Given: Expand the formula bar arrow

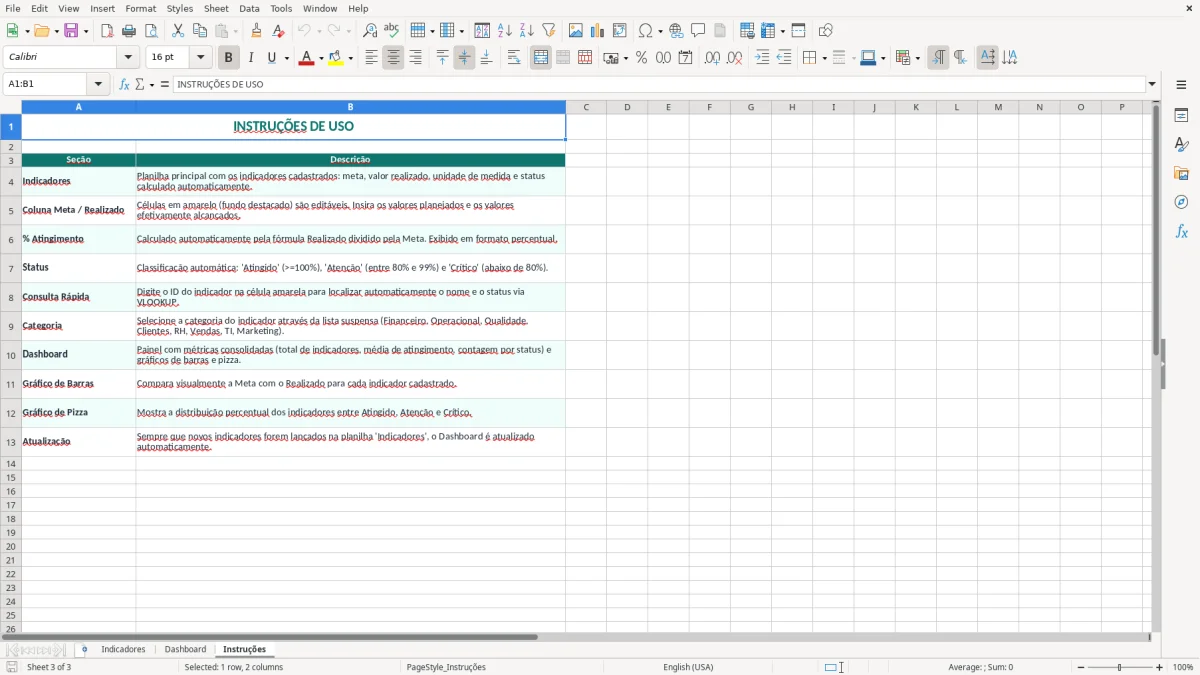Looking at the screenshot, I should click(1152, 85).
